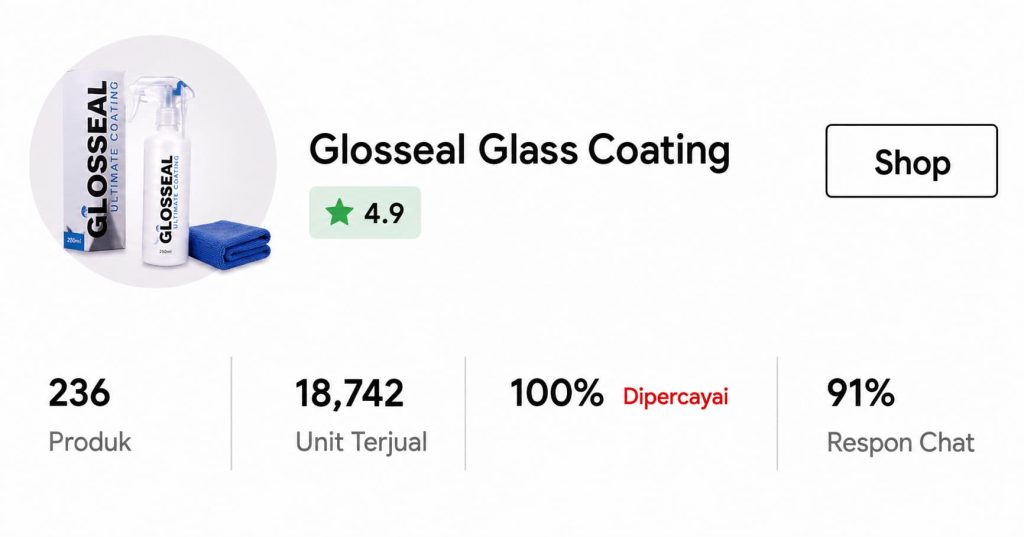Click the Shop button
Screen dimensions: 1024x537
click(912, 161)
